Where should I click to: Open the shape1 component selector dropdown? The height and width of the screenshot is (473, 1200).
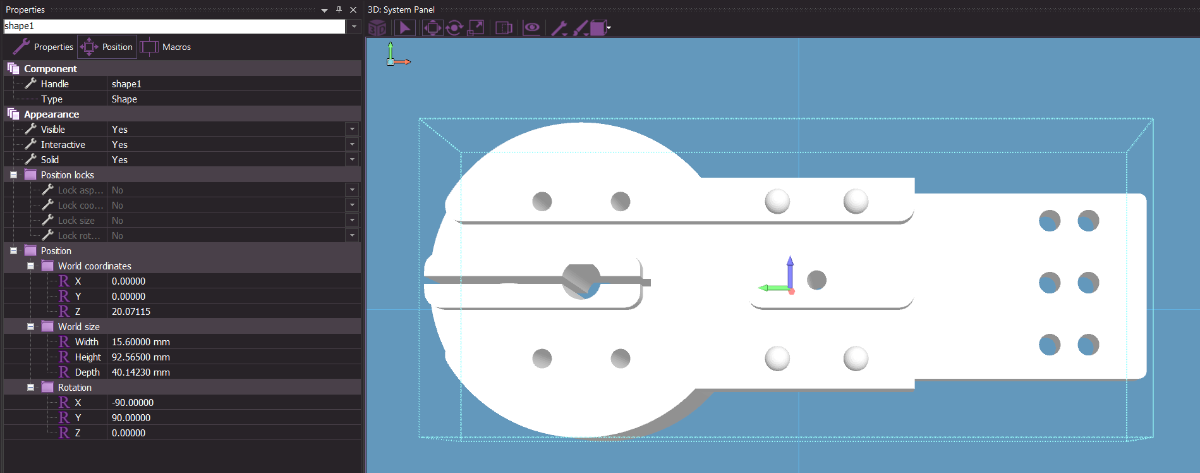[352, 26]
